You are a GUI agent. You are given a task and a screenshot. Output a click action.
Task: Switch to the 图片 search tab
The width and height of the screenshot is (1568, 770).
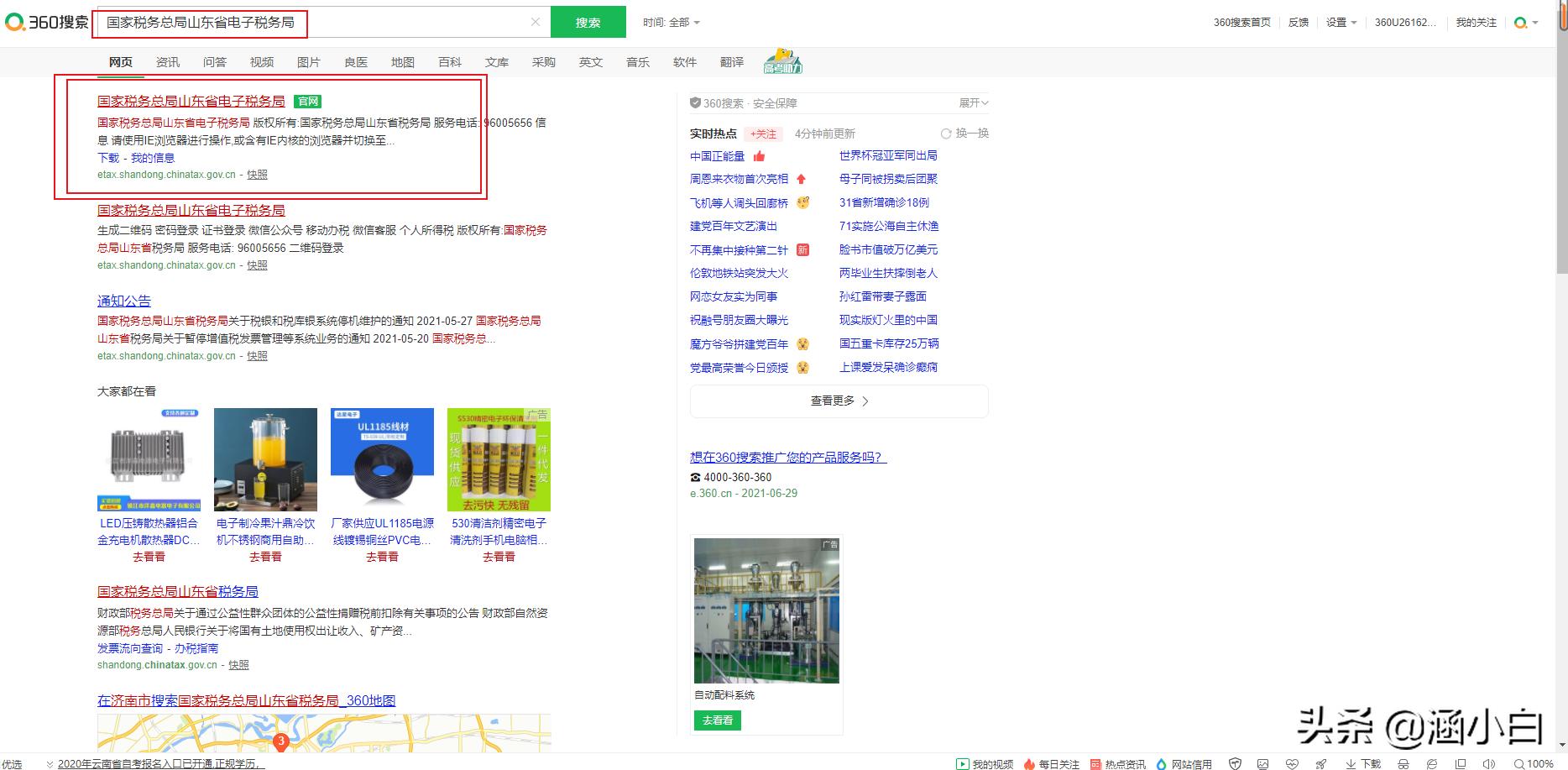pos(309,61)
